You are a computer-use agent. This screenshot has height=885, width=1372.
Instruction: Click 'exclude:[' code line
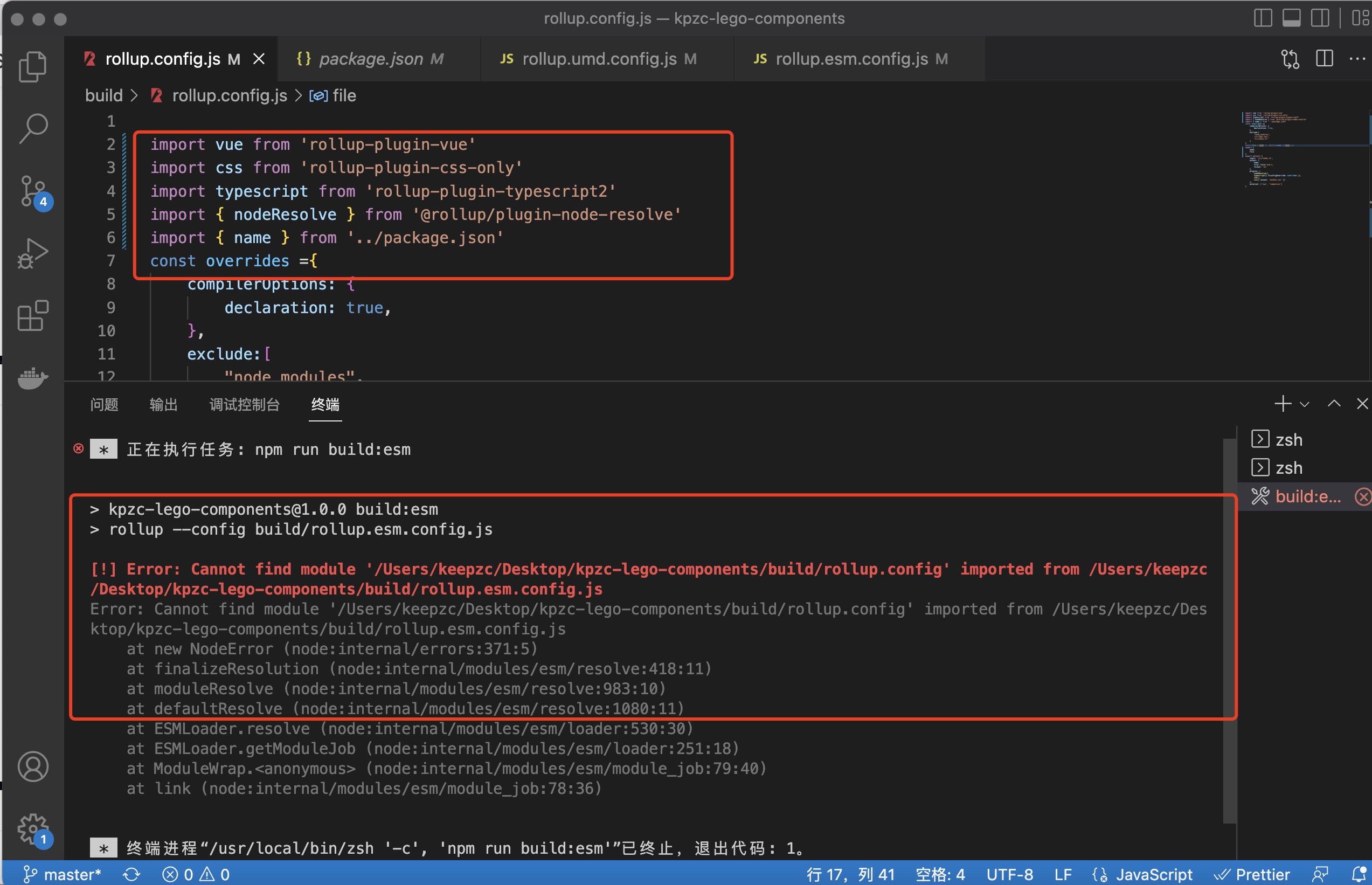(x=229, y=354)
